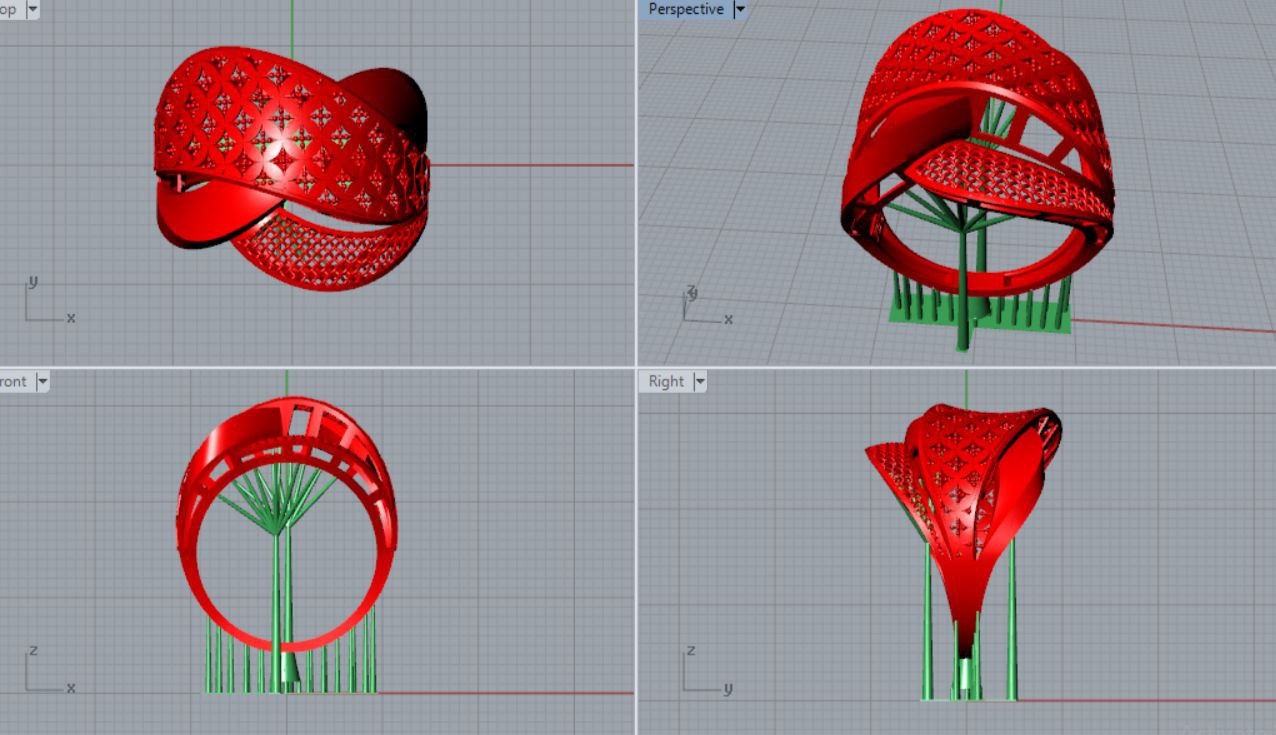The height and width of the screenshot is (735, 1276).
Task: Select the red ring in Top viewport
Action: click(x=290, y=130)
